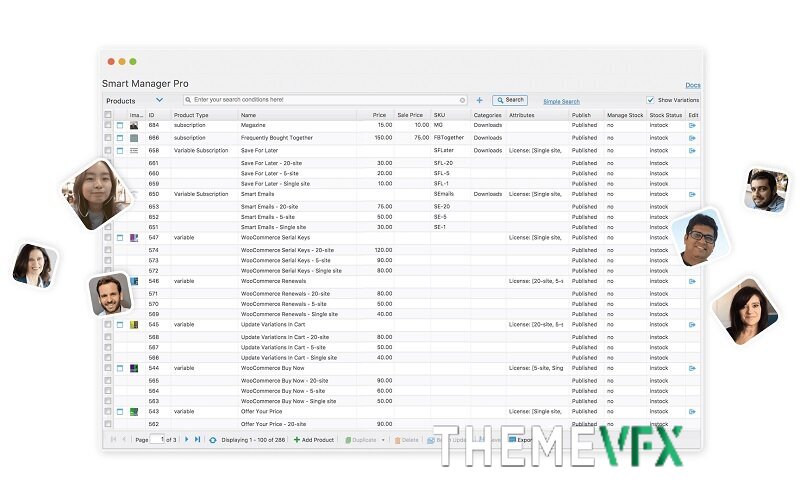Select the SKU cell SFL-20

pos(443,163)
